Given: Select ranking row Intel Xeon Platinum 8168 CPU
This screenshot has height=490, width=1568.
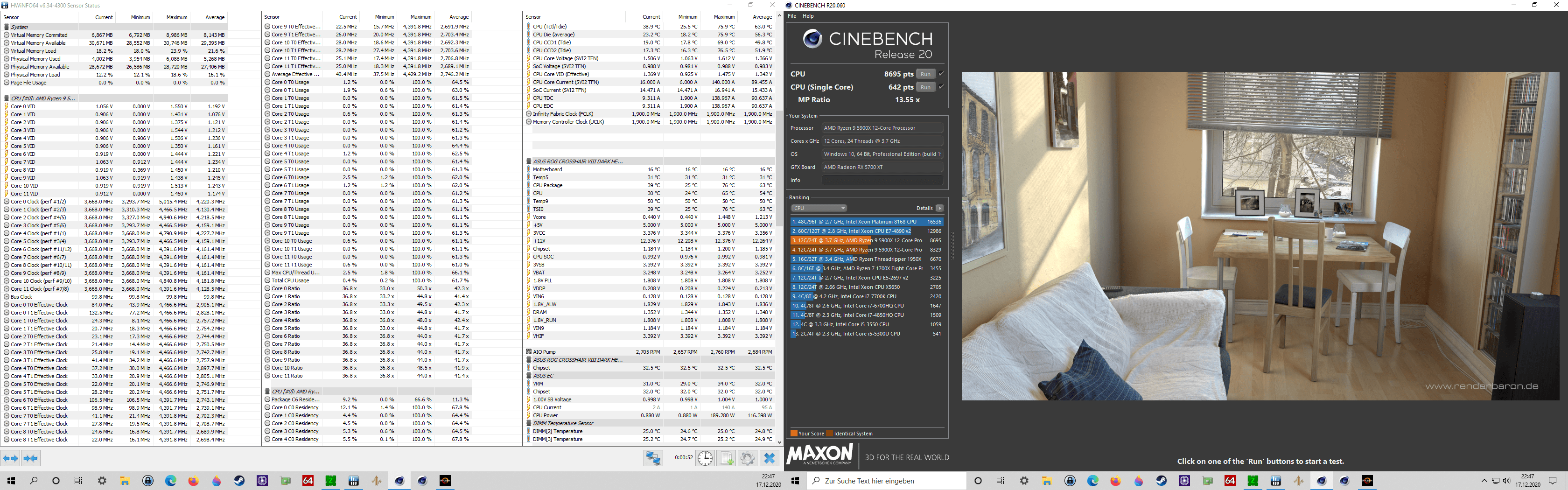Looking at the screenshot, I should point(867,222).
